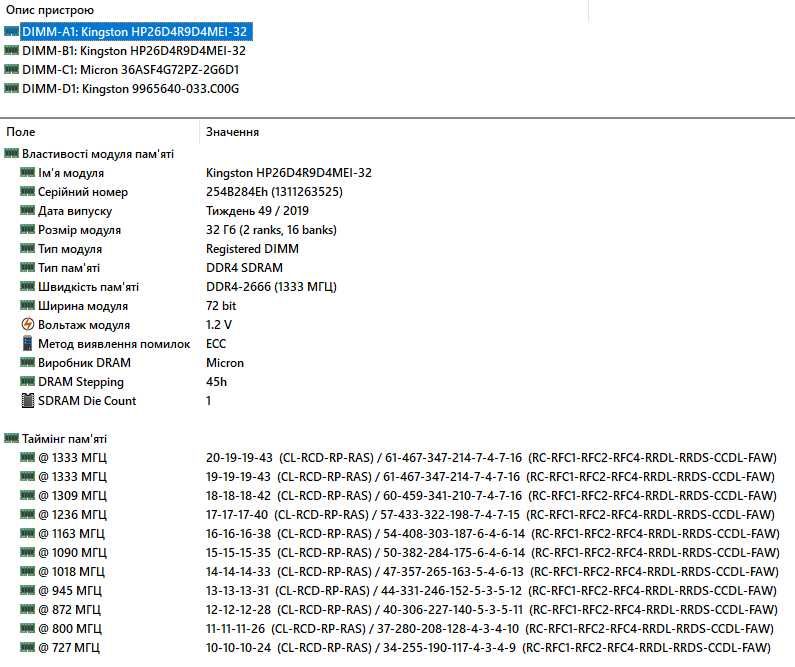The width and height of the screenshot is (795, 667).
Task: Click the icon next to 'Швидкість пам'яті'
Action: [x=27, y=286]
